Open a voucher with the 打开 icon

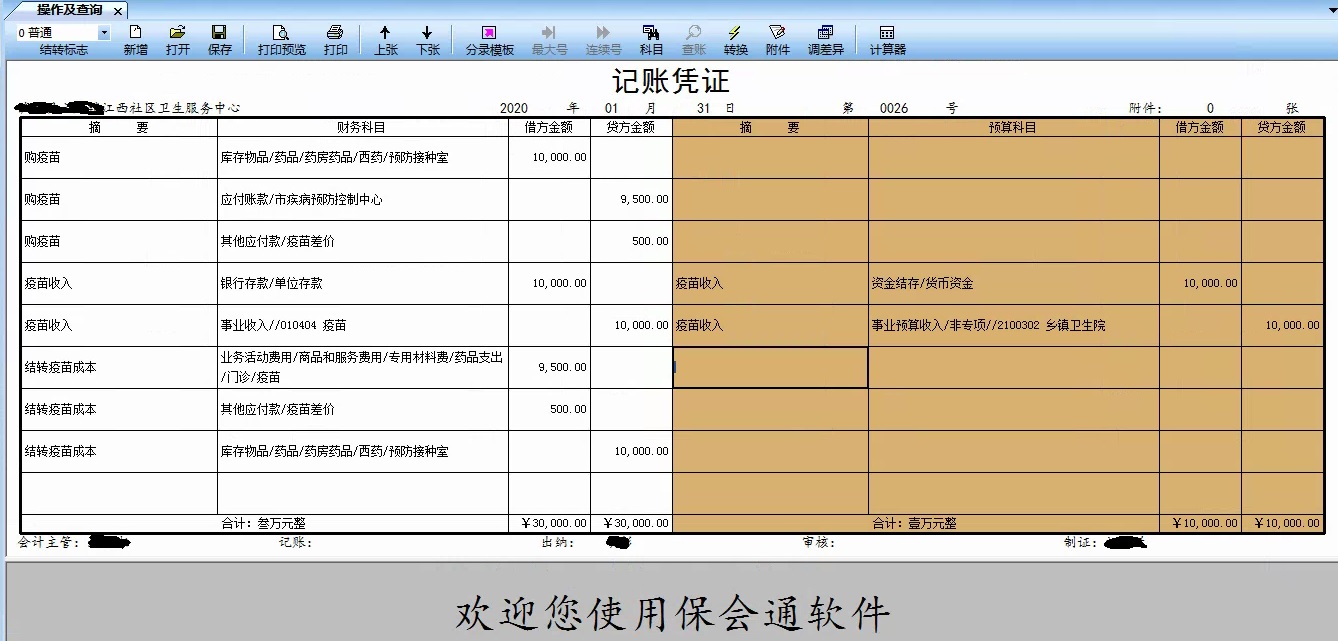[x=178, y=40]
